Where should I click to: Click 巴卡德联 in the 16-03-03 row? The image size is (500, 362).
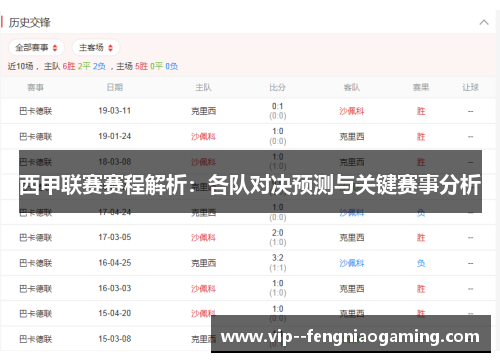pyautogui.click(x=36, y=289)
